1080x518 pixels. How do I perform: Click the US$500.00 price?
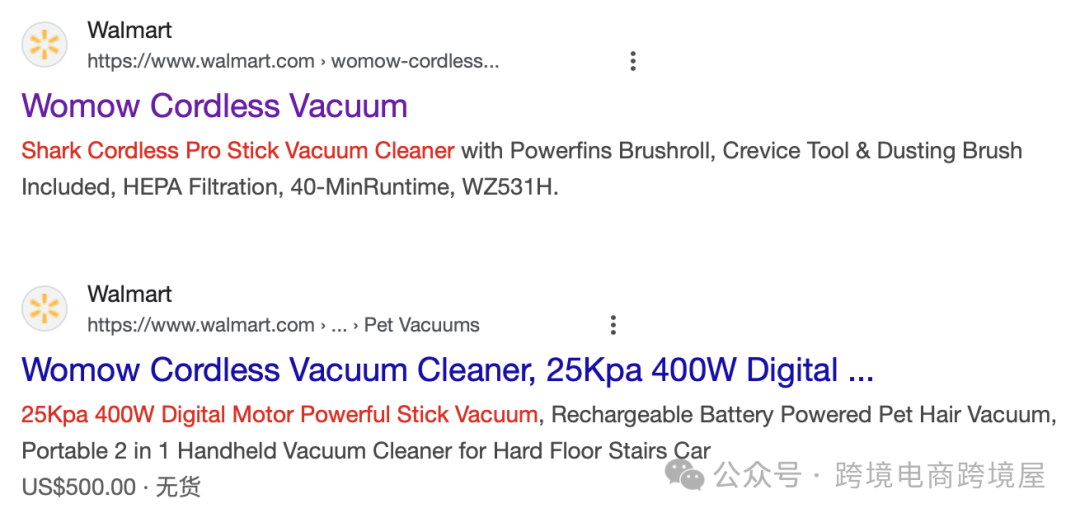78,487
